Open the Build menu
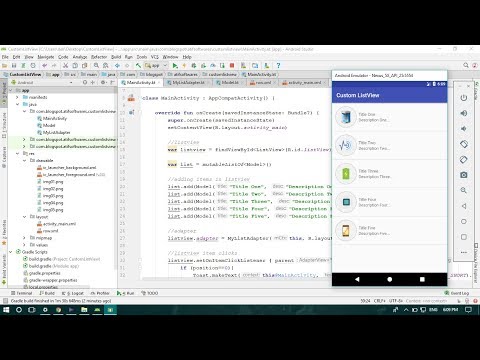The height and width of the screenshot is (360, 480). coord(116,57)
